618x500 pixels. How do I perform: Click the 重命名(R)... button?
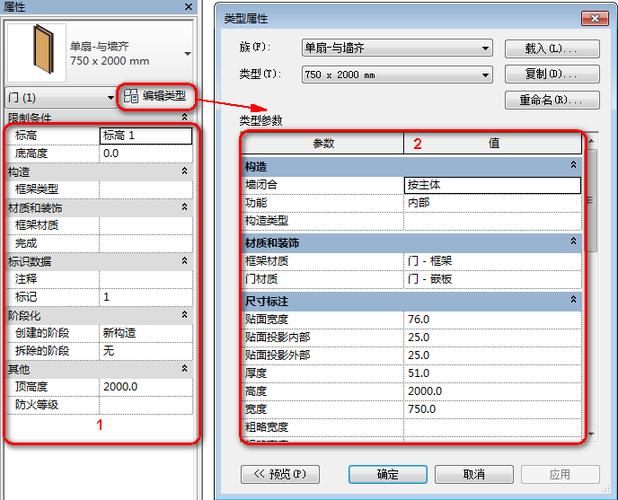point(552,100)
